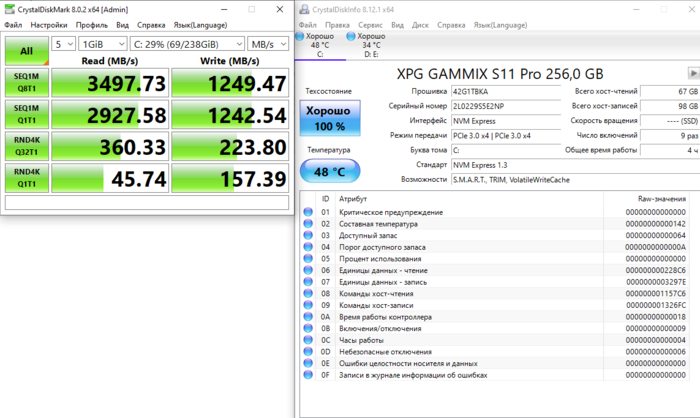Click the empty comment field in CrystalDiskMark

[x=147, y=202]
